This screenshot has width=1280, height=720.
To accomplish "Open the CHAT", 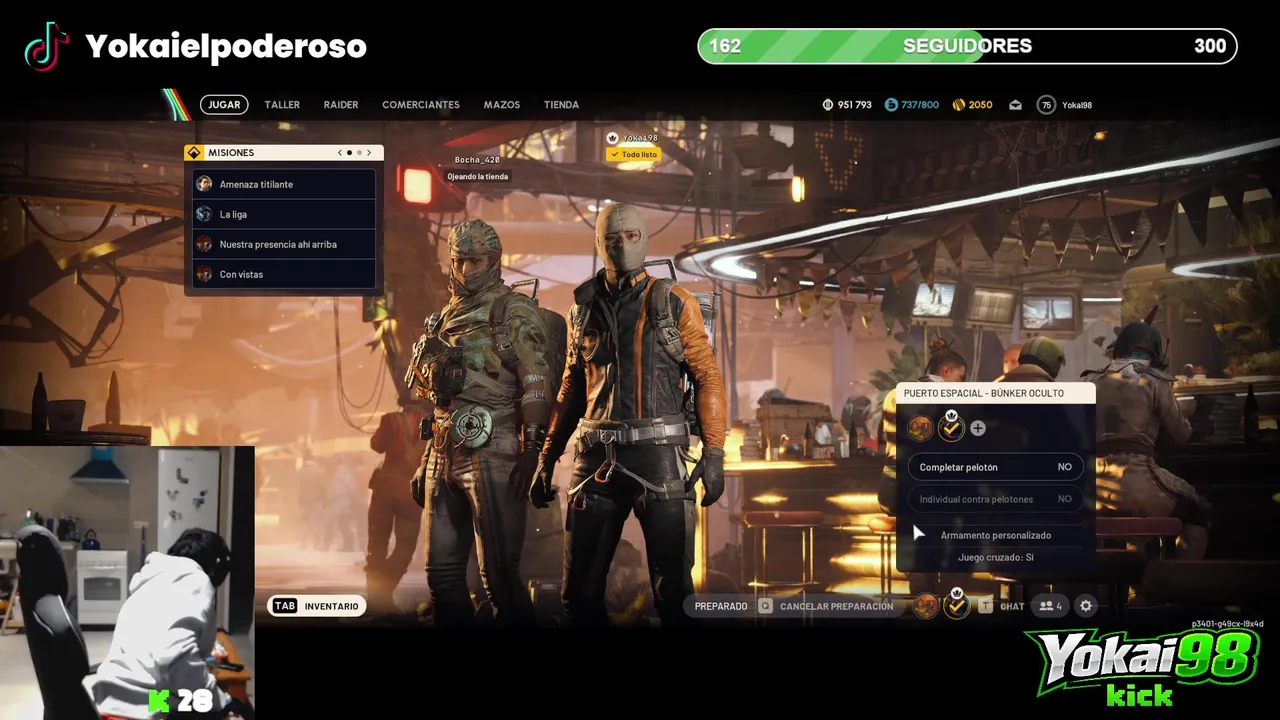I will (x=1012, y=606).
